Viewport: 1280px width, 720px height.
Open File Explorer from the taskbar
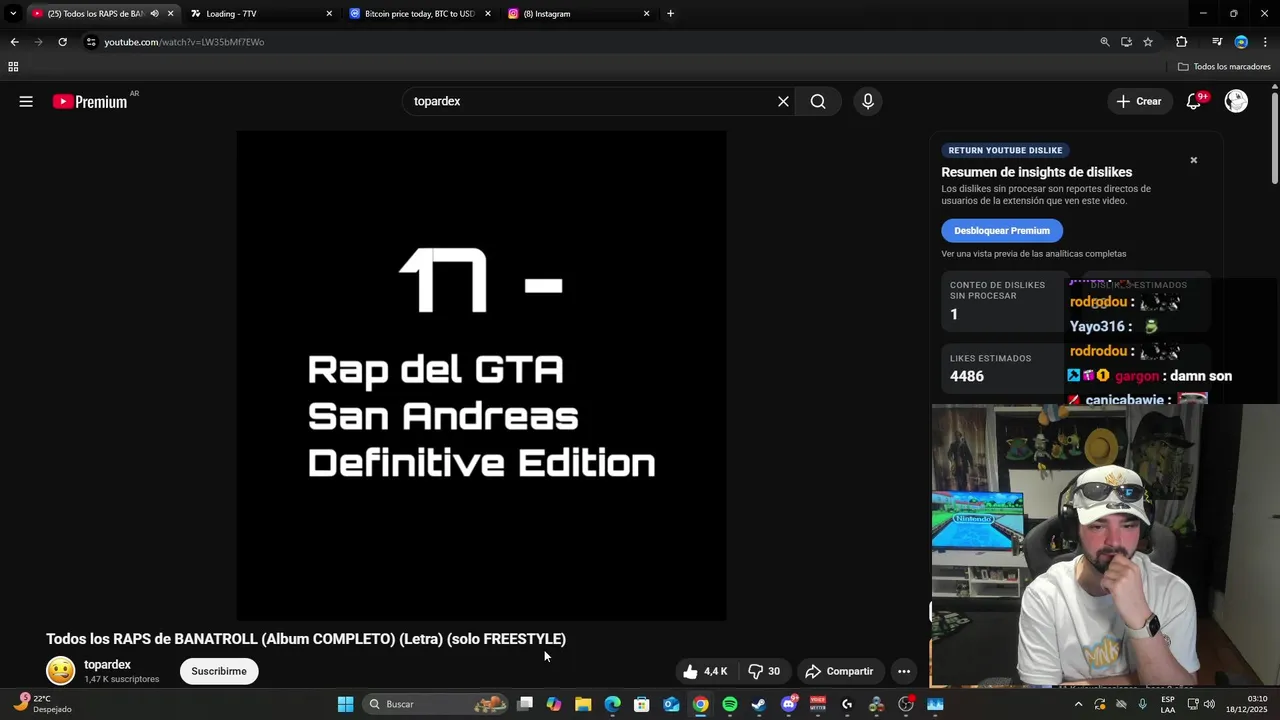click(583, 704)
